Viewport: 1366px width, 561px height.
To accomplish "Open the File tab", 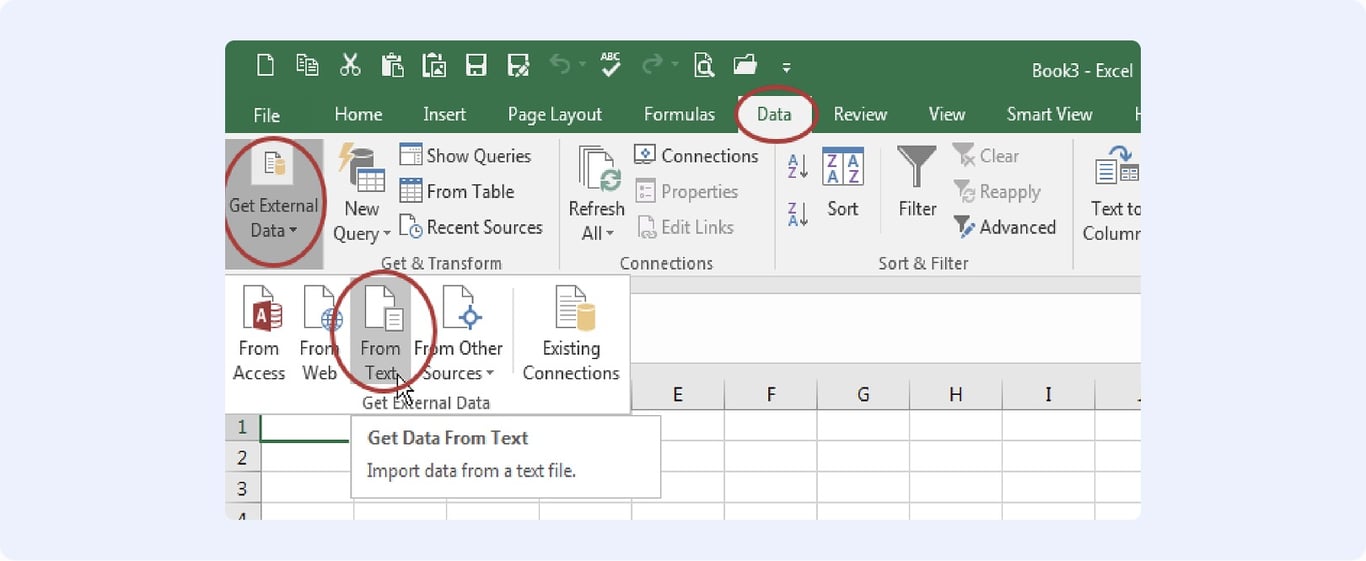I will [x=267, y=114].
